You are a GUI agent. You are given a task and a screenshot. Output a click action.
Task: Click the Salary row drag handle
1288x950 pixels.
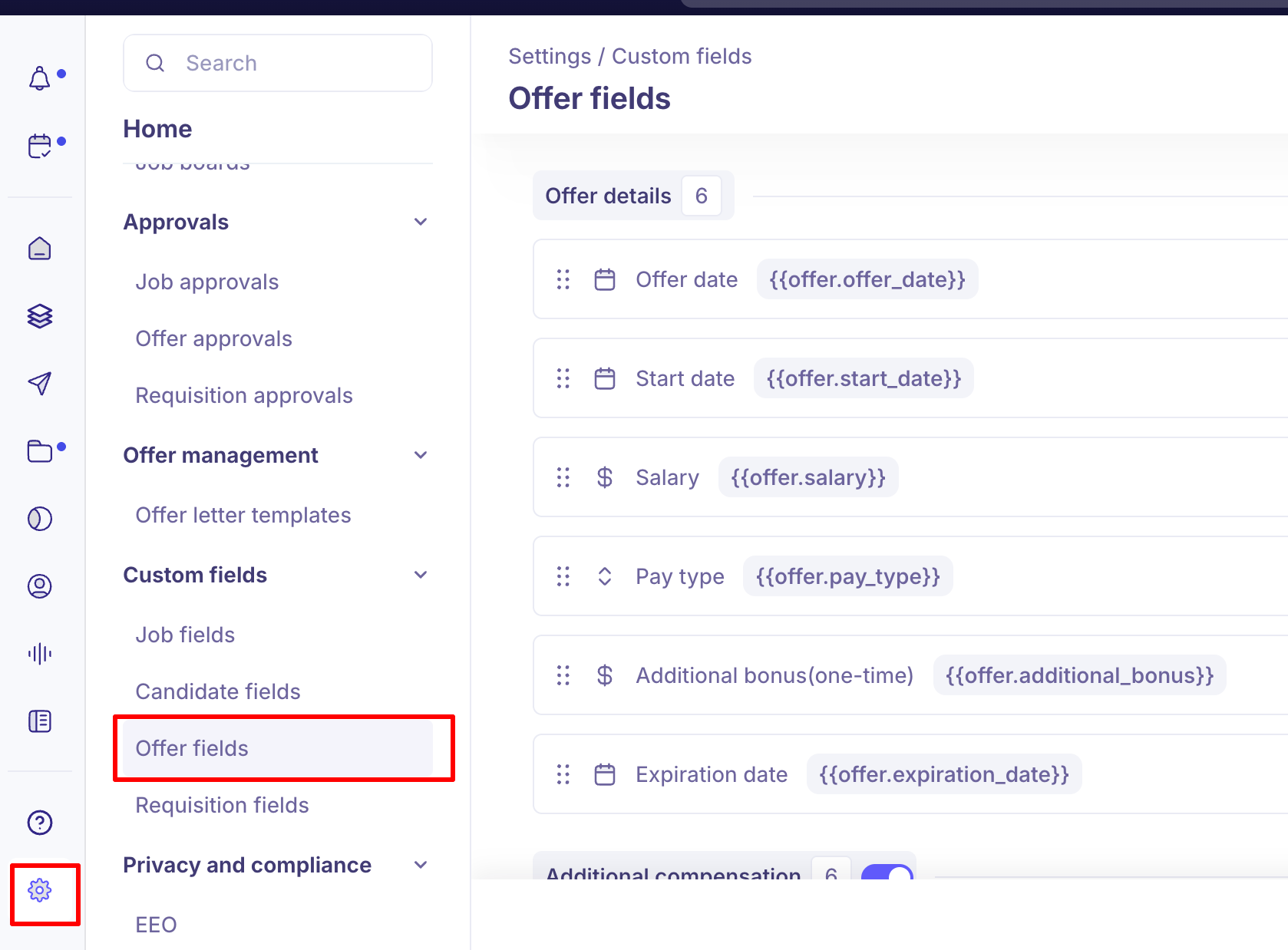click(563, 477)
